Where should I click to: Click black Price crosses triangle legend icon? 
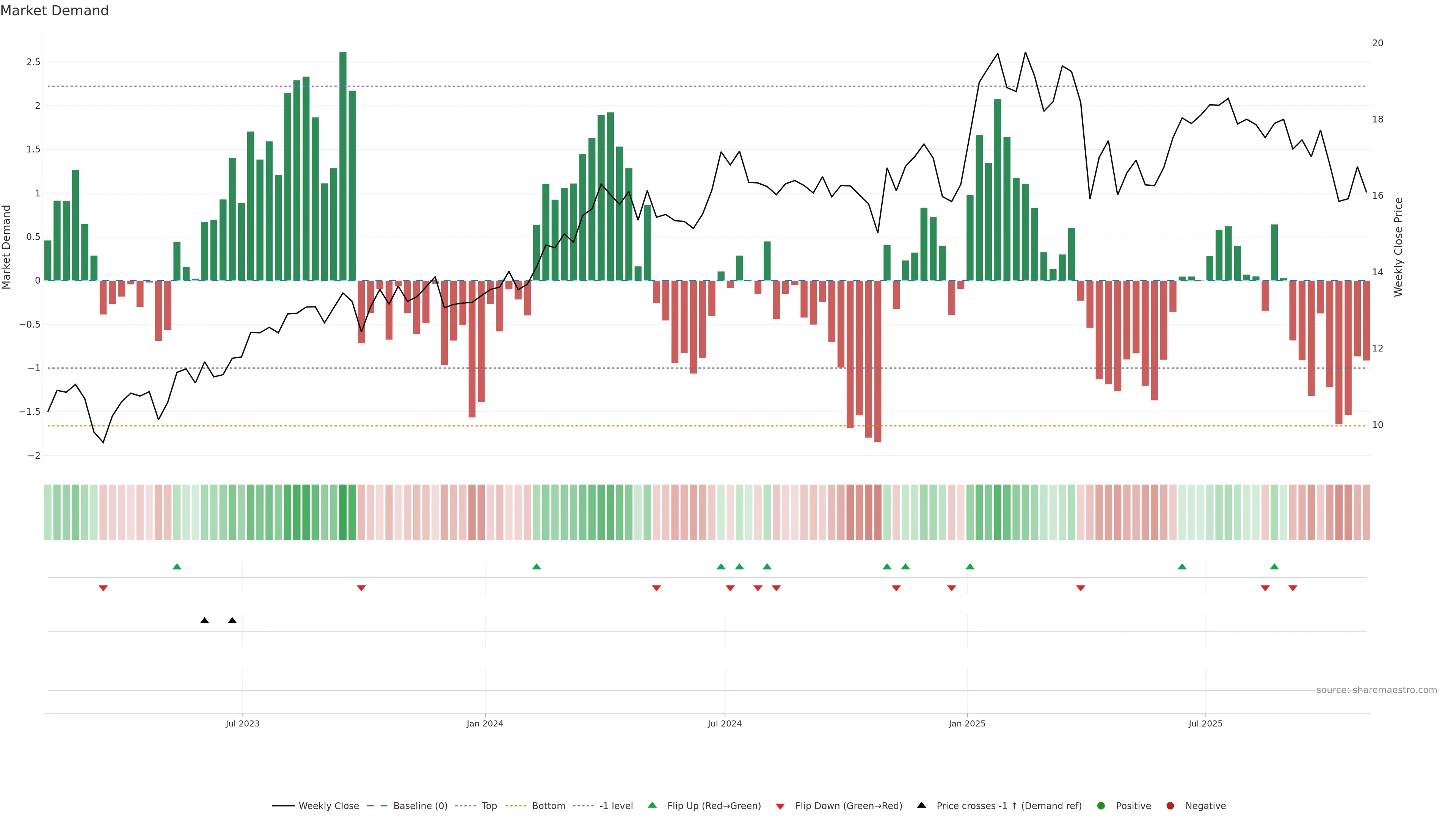coord(921,805)
